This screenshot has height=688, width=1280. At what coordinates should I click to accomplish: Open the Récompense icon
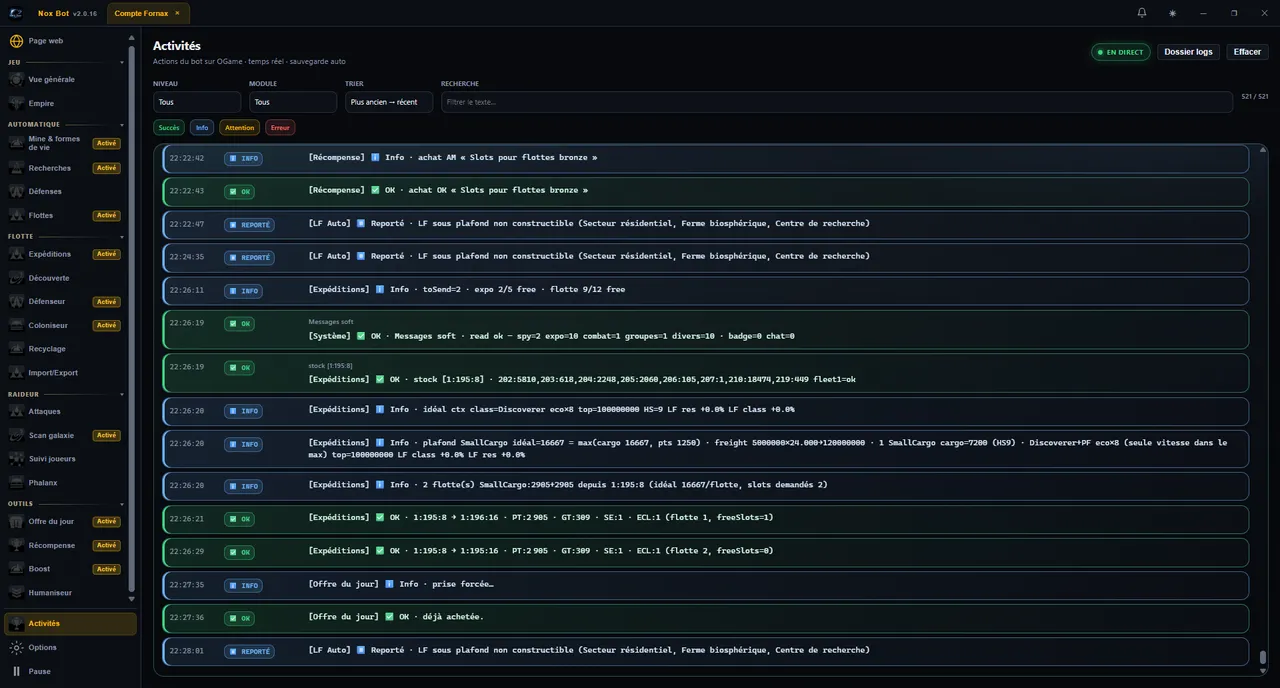(16, 545)
